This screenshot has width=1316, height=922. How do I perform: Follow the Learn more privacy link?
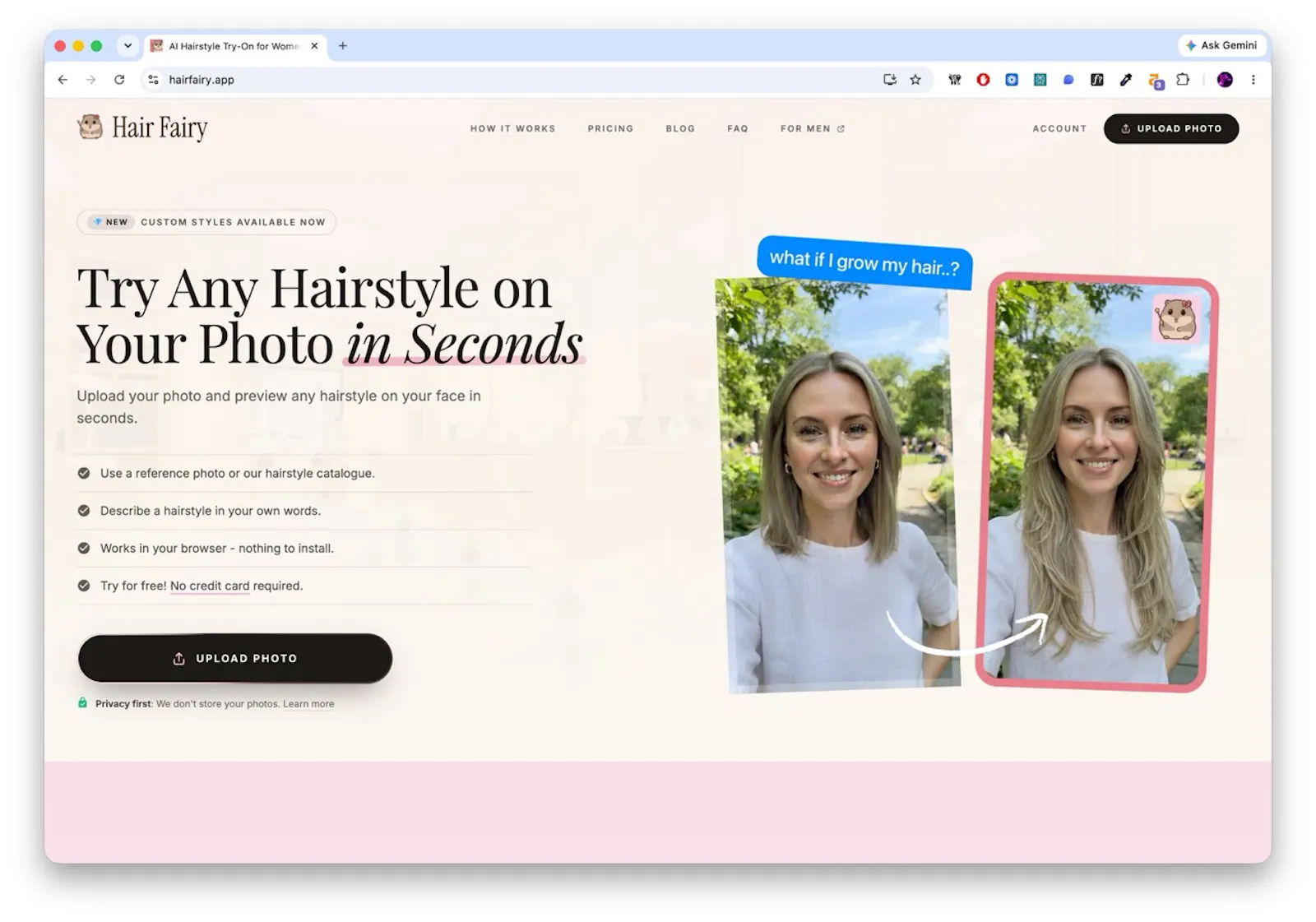308,704
